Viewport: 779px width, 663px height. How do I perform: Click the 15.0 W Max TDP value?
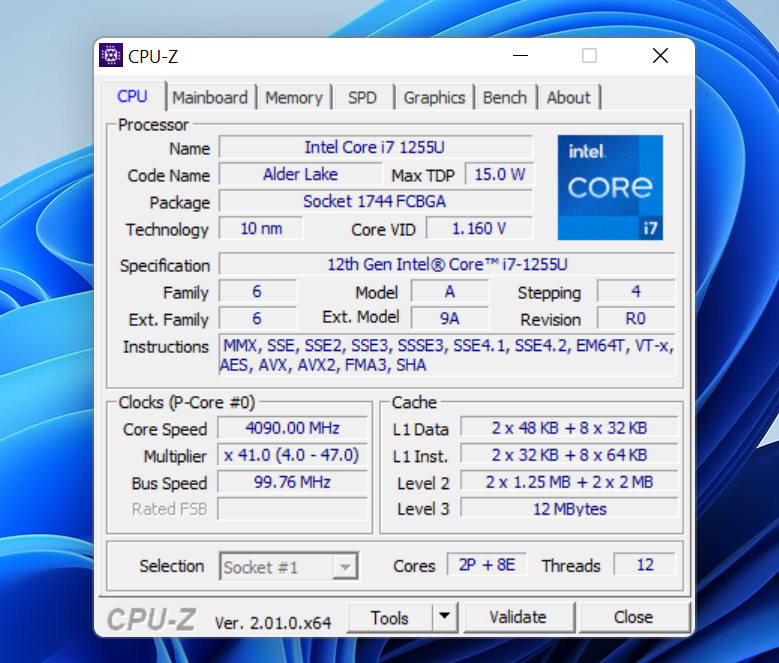(x=499, y=174)
